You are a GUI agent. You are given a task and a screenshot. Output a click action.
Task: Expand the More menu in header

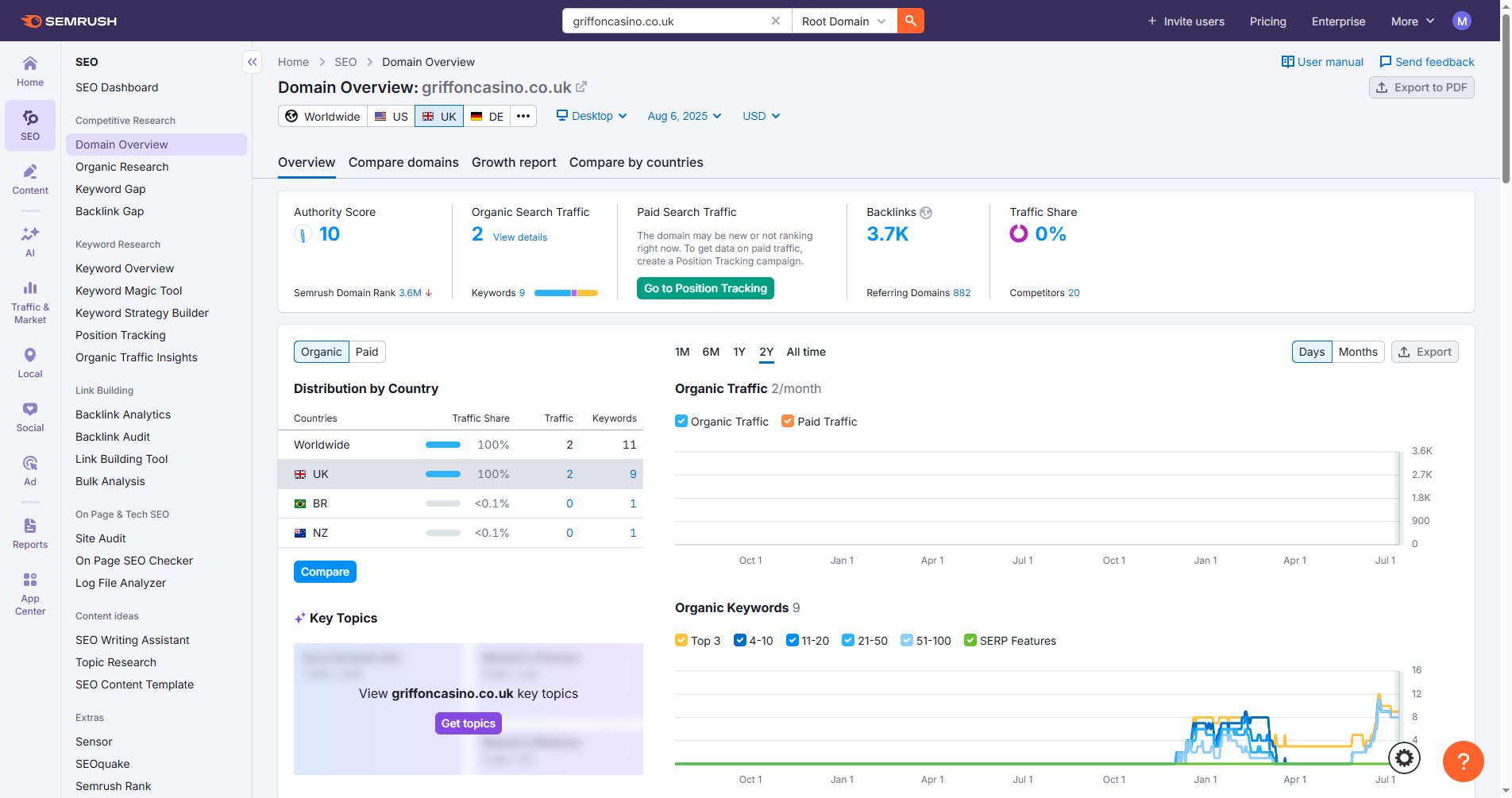pos(1413,21)
